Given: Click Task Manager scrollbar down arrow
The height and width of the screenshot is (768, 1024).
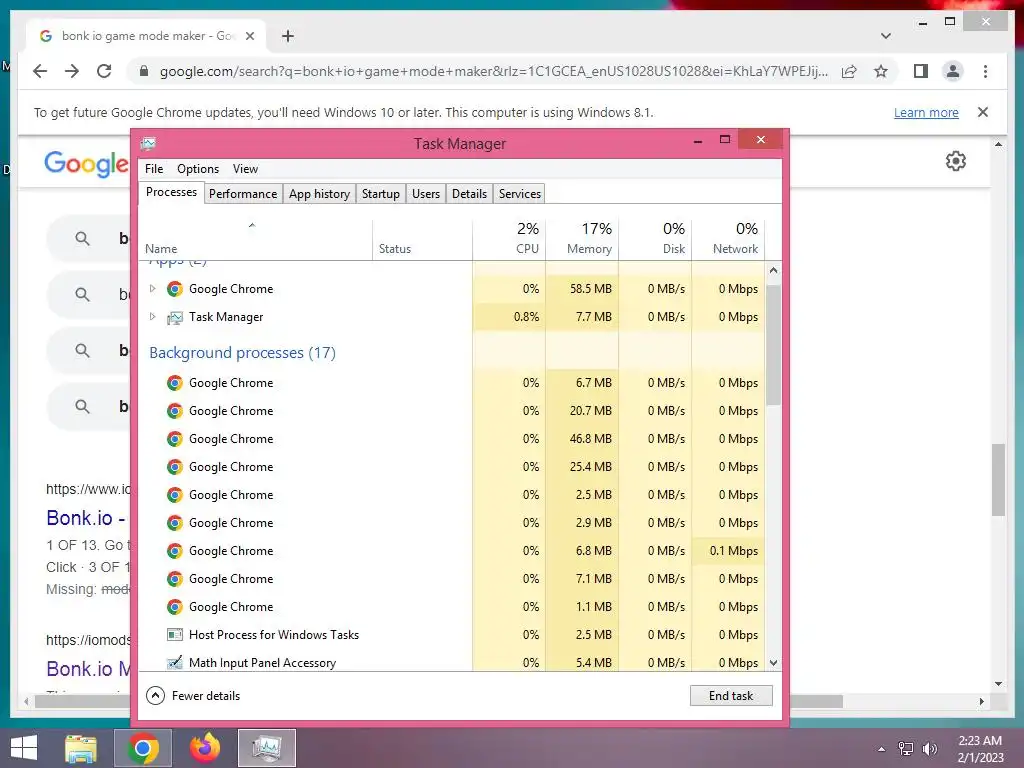Looking at the screenshot, I should pyautogui.click(x=773, y=663).
